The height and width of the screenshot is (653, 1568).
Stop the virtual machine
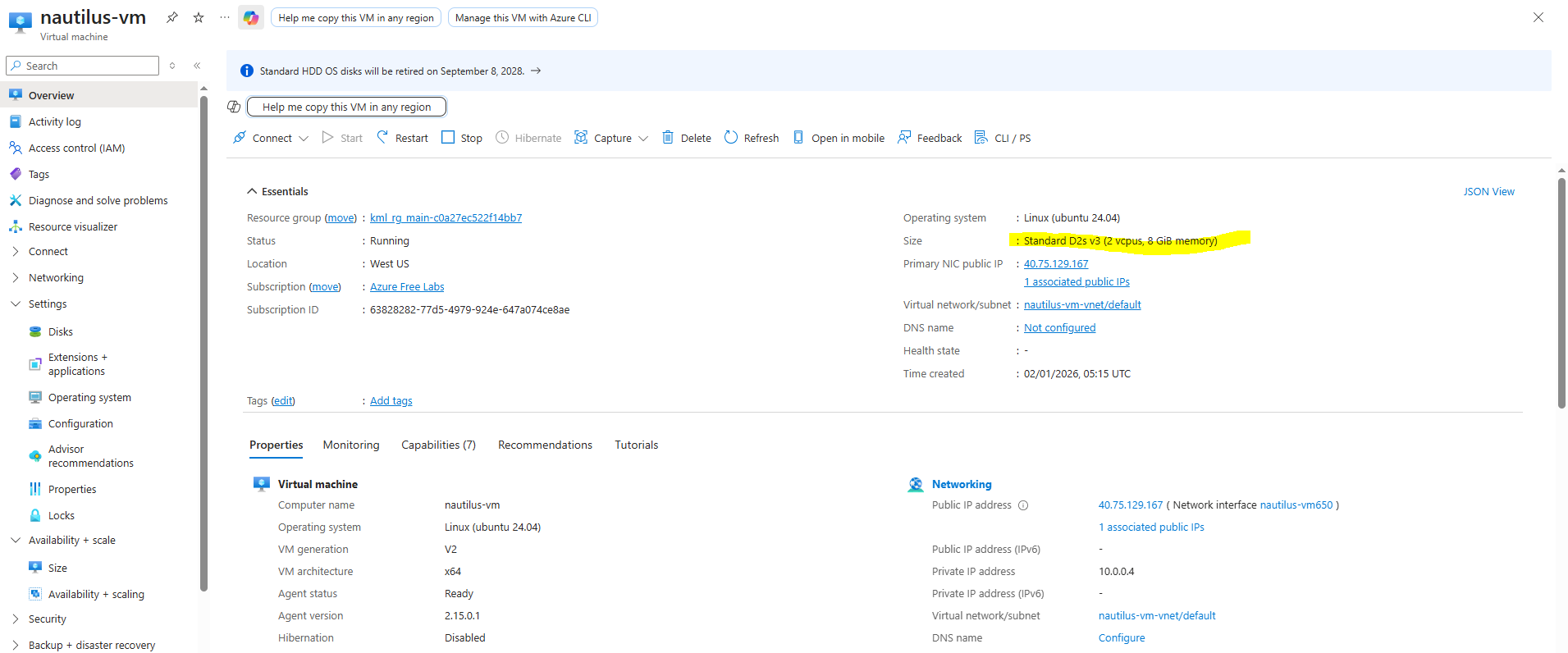point(462,138)
